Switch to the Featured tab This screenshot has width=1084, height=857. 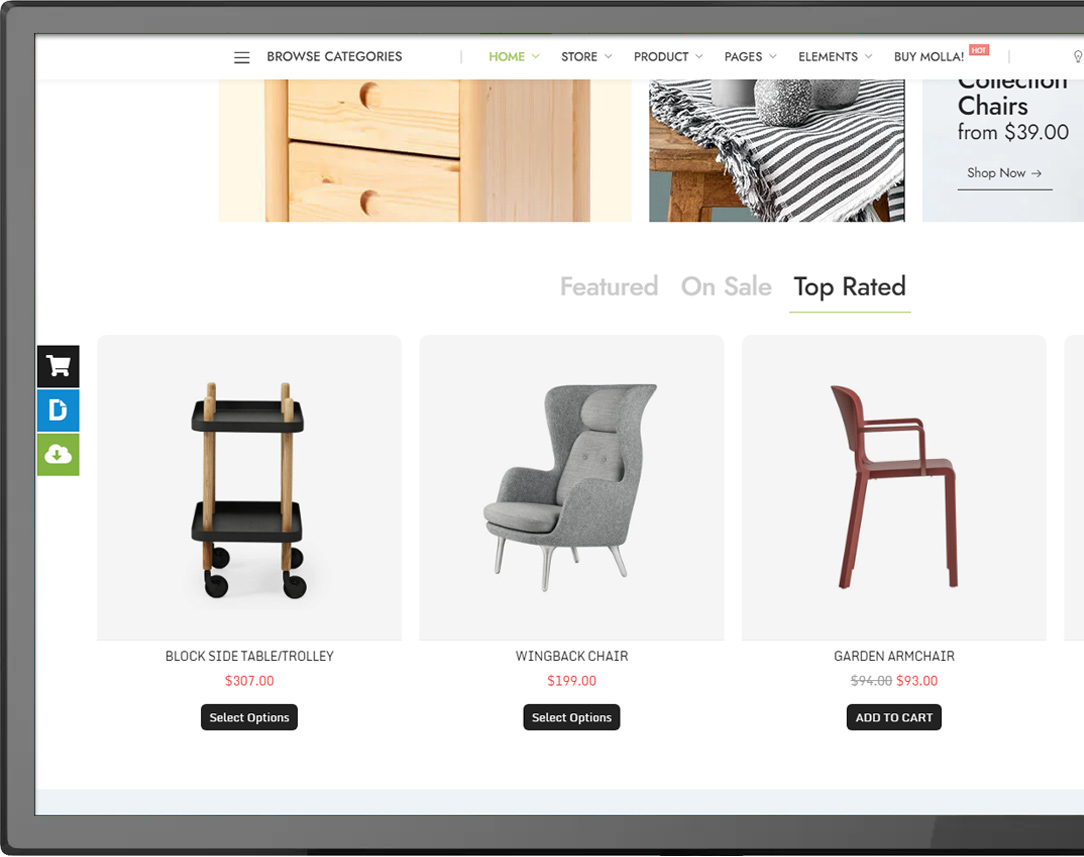pyautogui.click(x=609, y=287)
